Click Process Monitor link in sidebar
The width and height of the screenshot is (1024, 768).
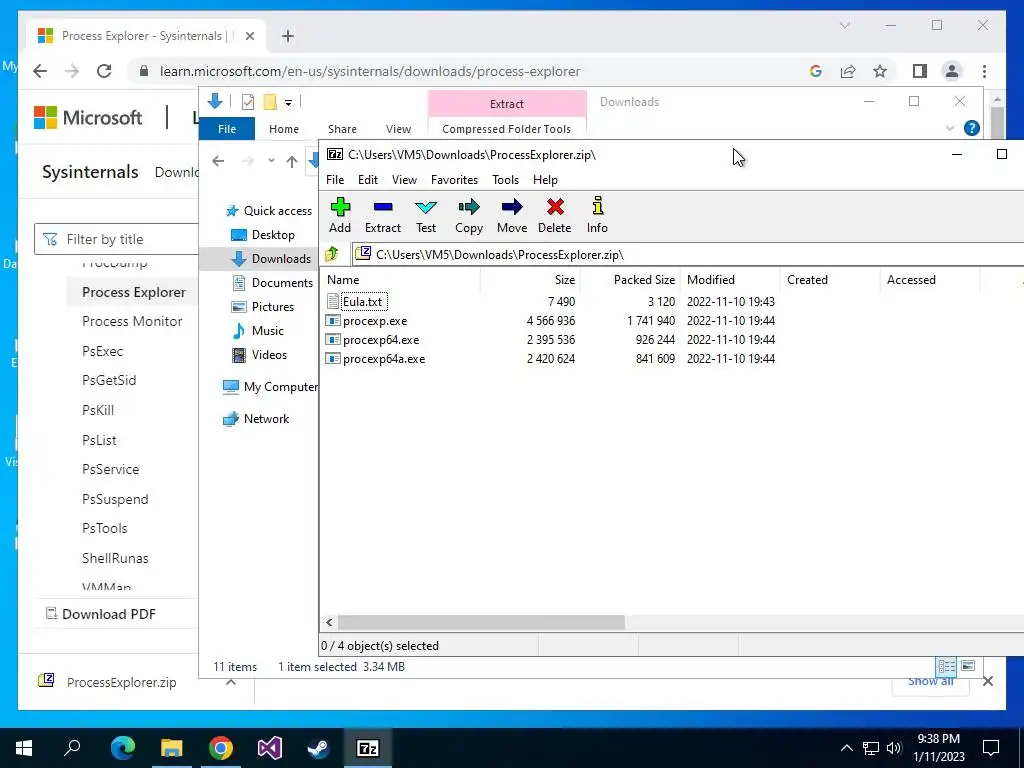[132, 321]
